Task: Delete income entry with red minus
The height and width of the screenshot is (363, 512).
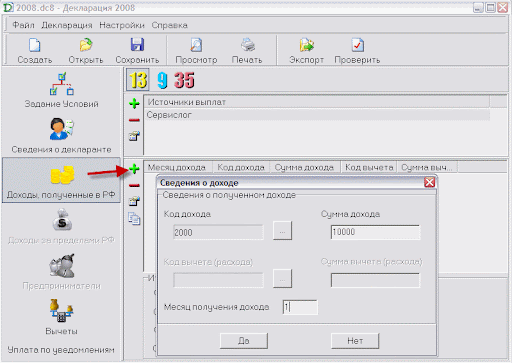Action: 134,185
